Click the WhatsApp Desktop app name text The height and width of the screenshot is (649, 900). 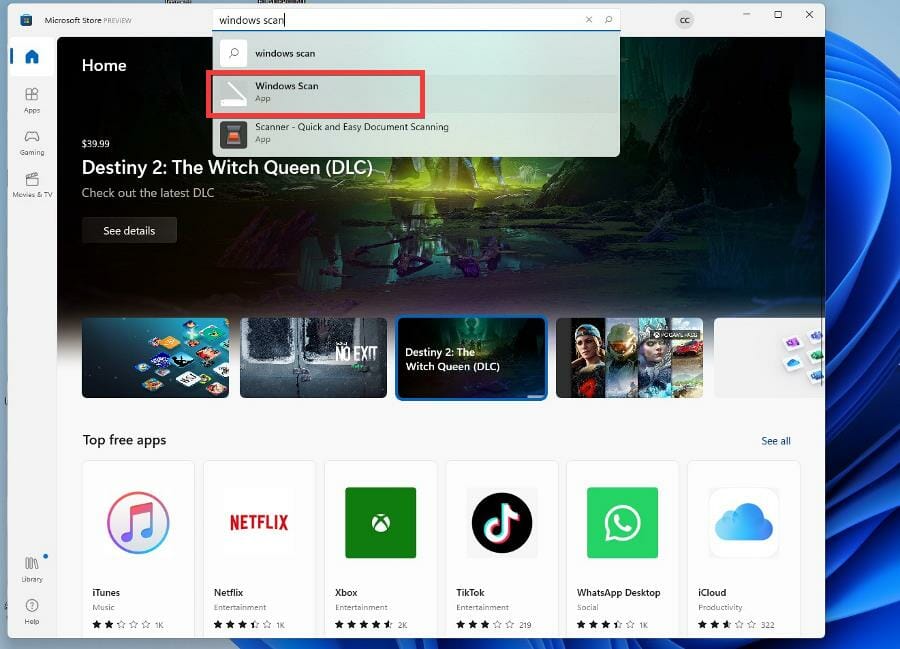[618, 592]
